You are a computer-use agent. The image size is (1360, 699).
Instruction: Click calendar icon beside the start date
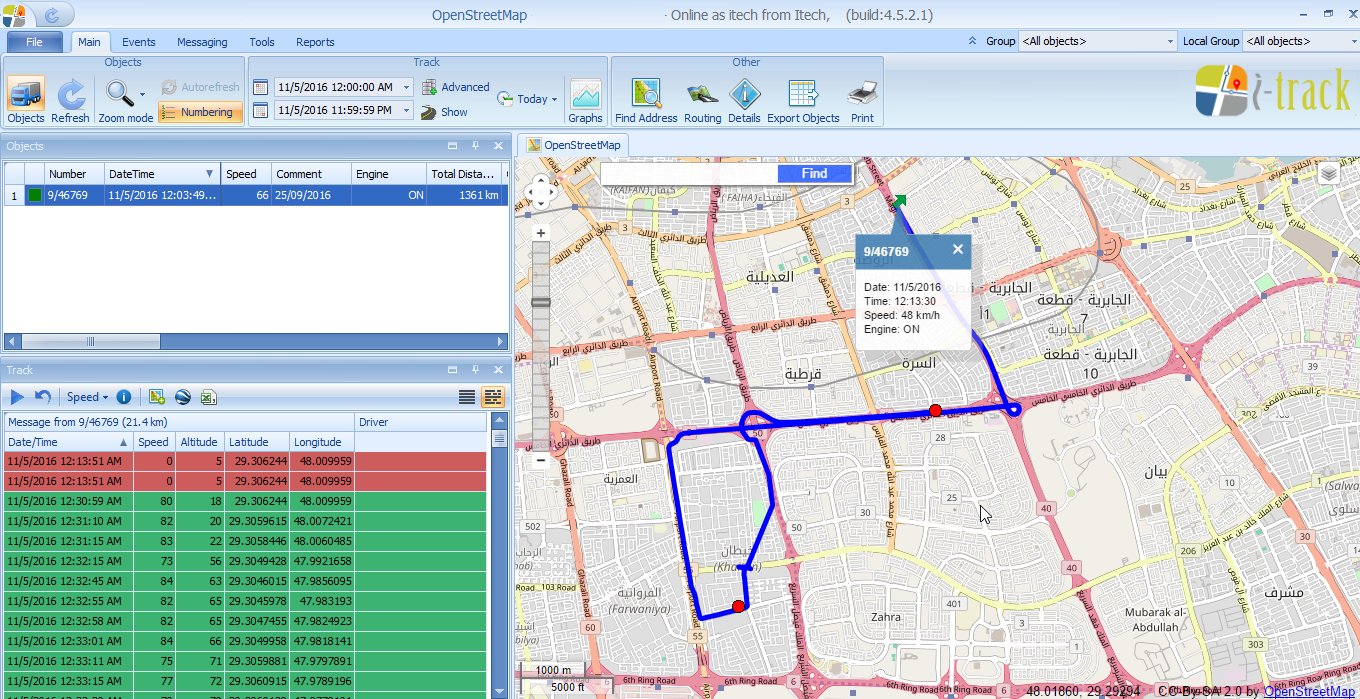click(x=260, y=87)
